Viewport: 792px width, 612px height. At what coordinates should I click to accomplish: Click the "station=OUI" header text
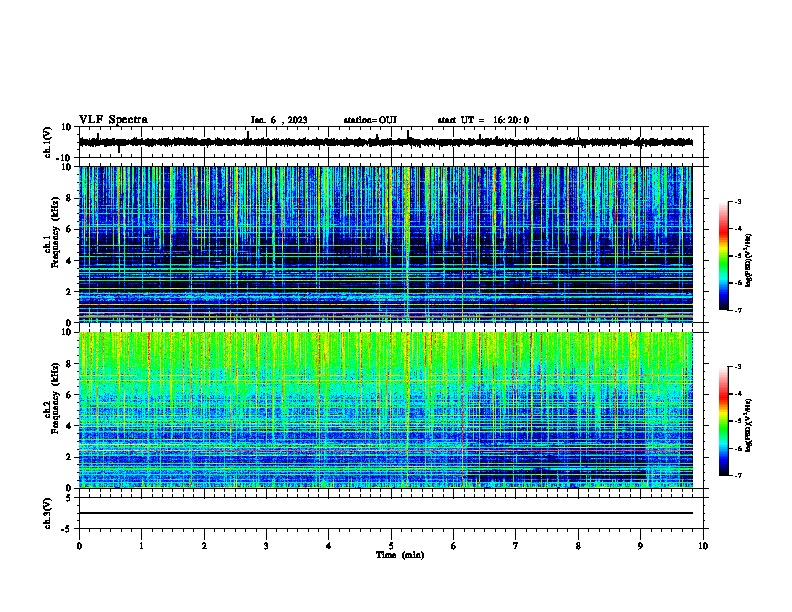tap(370, 120)
